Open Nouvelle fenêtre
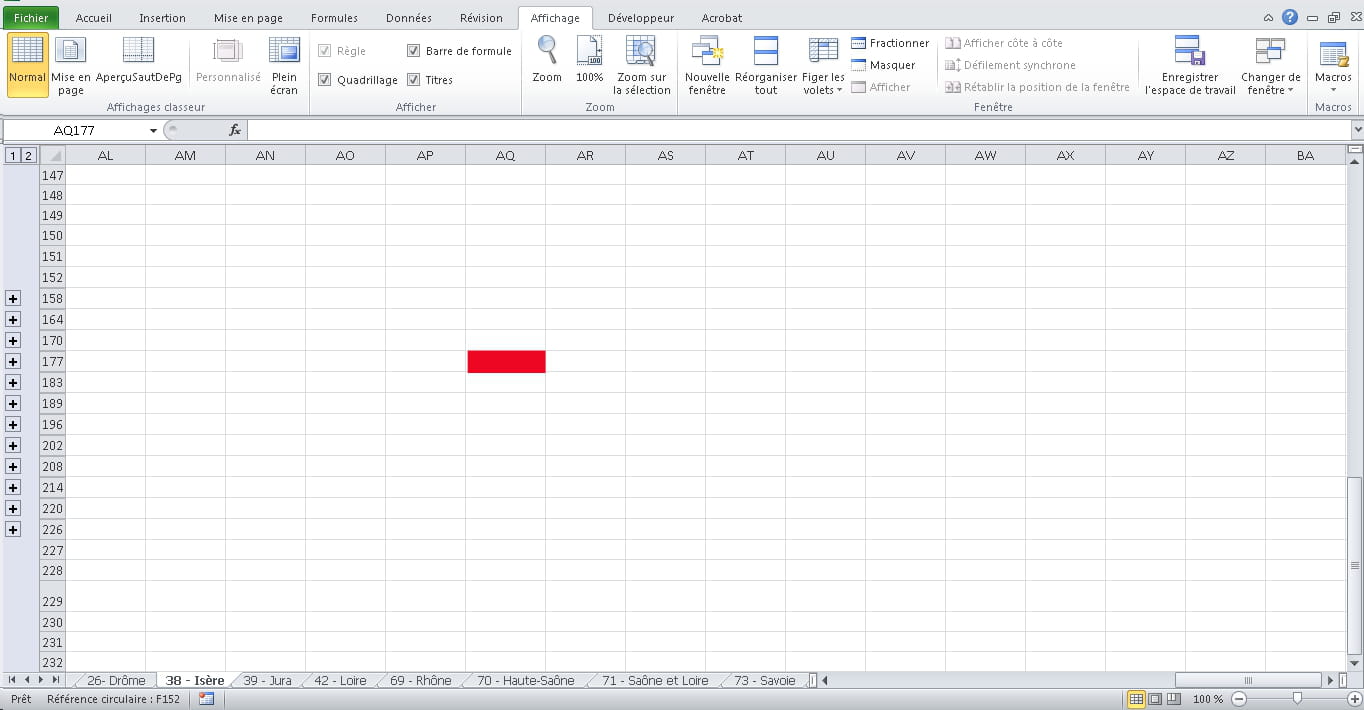This screenshot has width=1364, height=710. pyautogui.click(x=707, y=52)
